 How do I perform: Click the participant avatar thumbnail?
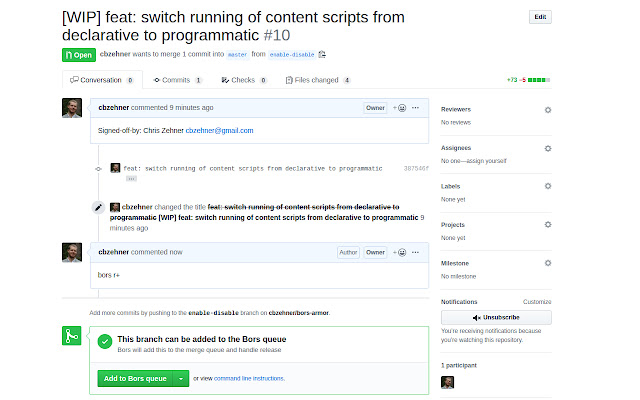click(x=447, y=382)
